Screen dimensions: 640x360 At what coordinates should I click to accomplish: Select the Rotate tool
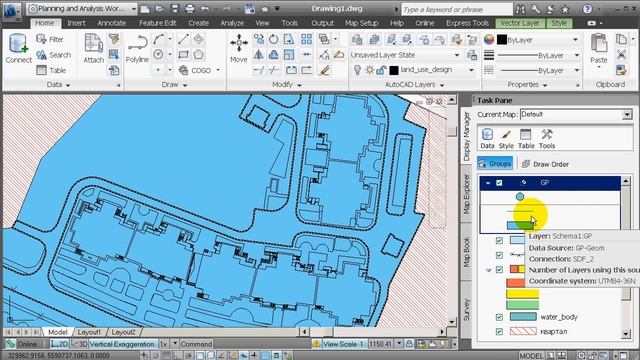[274, 39]
